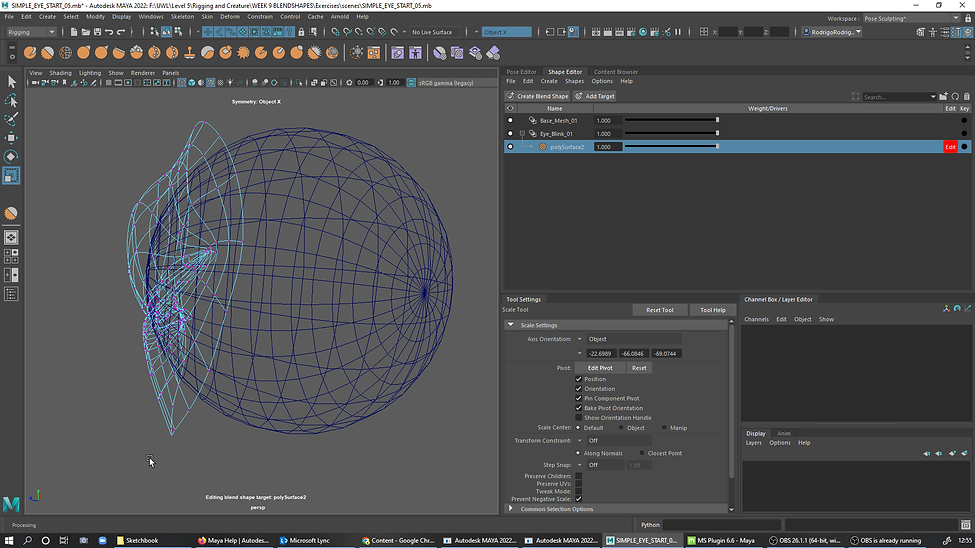The height and width of the screenshot is (548, 975).
Task: Click the Add Target button
Action: (595, 96)
